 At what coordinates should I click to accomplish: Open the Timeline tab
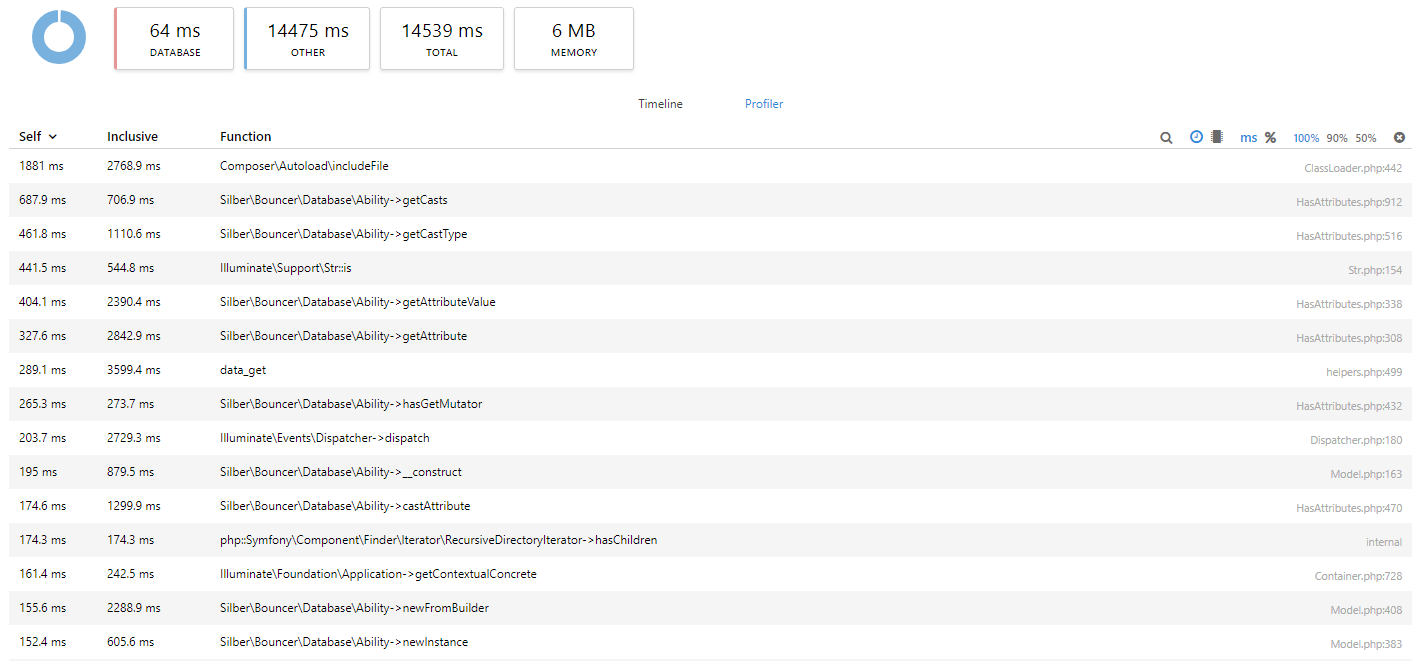pyautogui.click(x=661, y=104)
